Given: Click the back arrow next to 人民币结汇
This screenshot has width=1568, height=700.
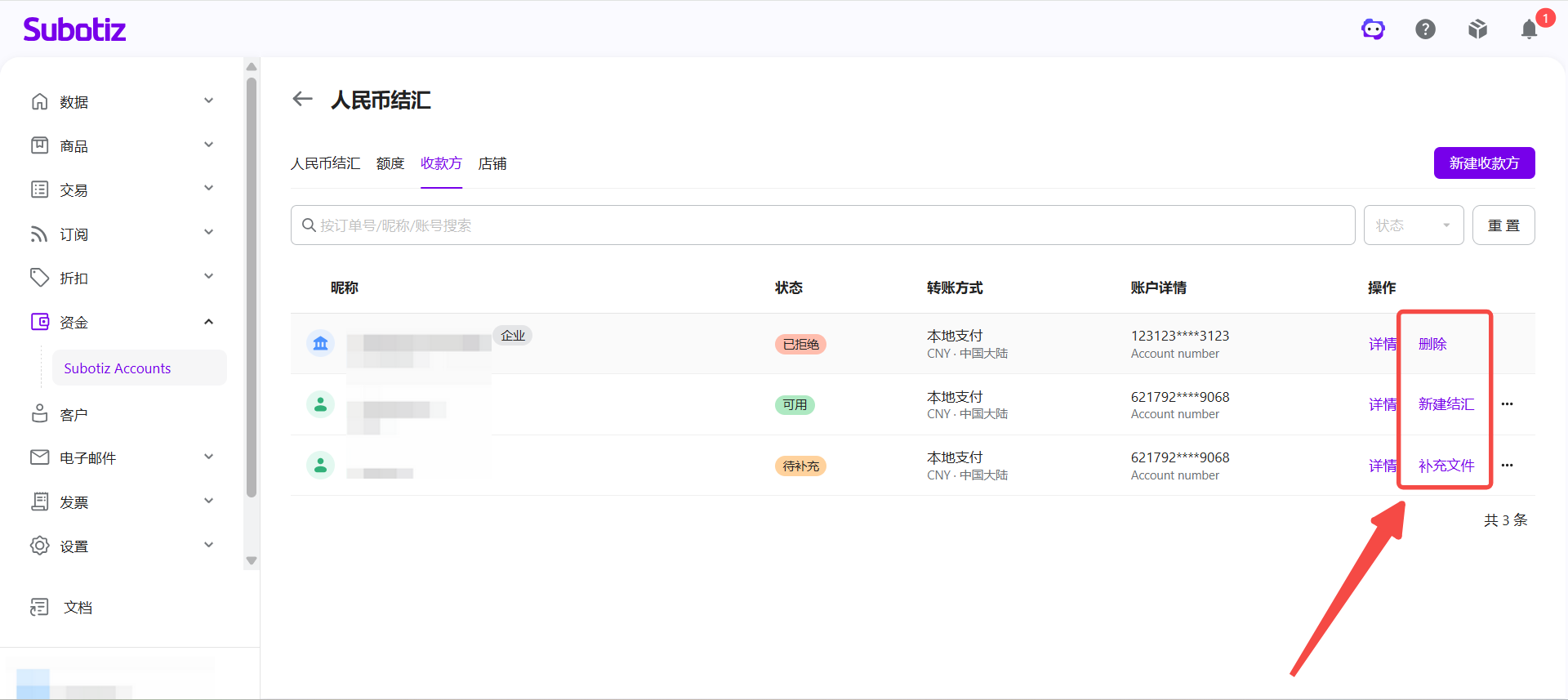Looking at the screenshot, I should [303, 99].
